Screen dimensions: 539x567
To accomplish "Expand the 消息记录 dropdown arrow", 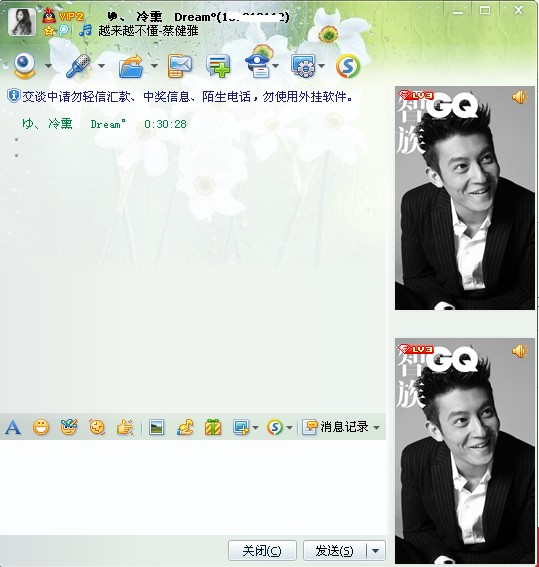I will (x=376, y=427).
